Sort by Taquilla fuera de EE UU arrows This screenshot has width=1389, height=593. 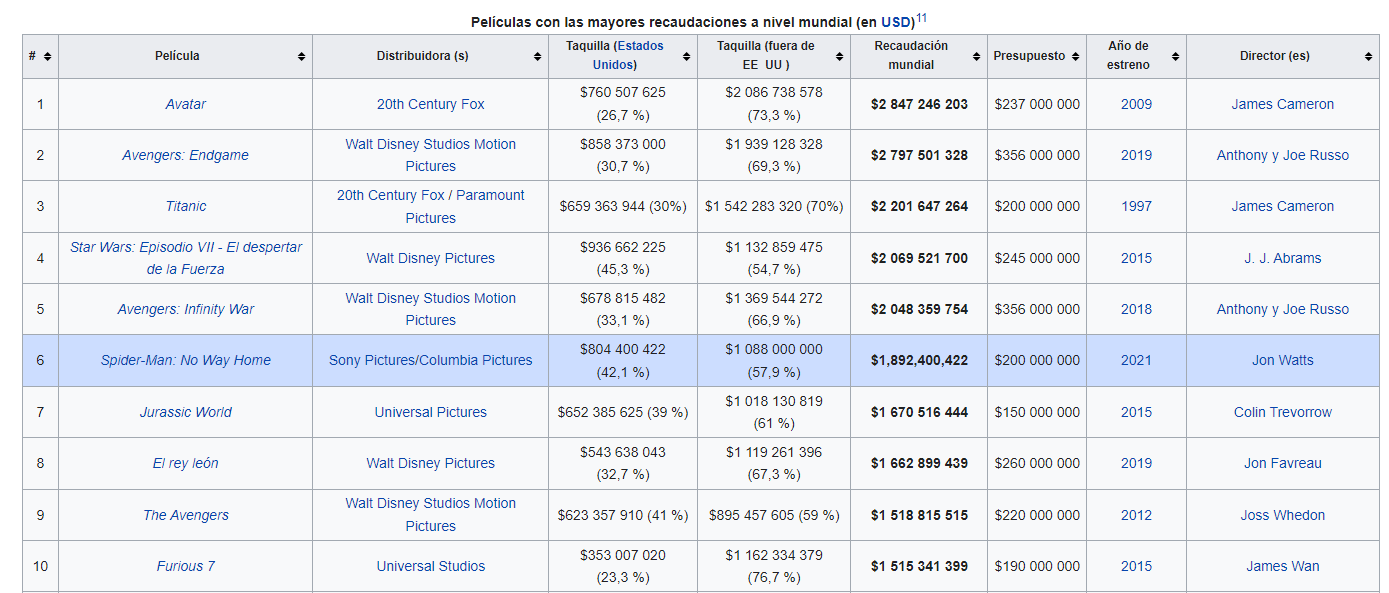840,56
